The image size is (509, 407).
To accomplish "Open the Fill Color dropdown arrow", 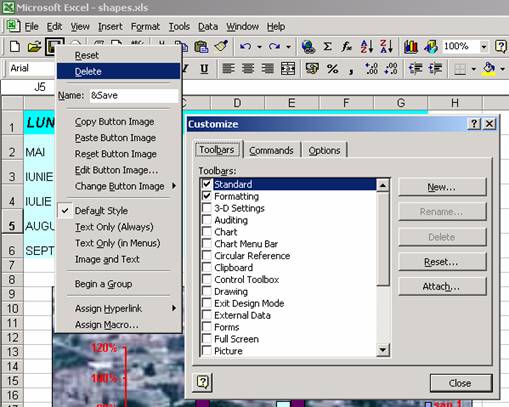I will point(502,69).
